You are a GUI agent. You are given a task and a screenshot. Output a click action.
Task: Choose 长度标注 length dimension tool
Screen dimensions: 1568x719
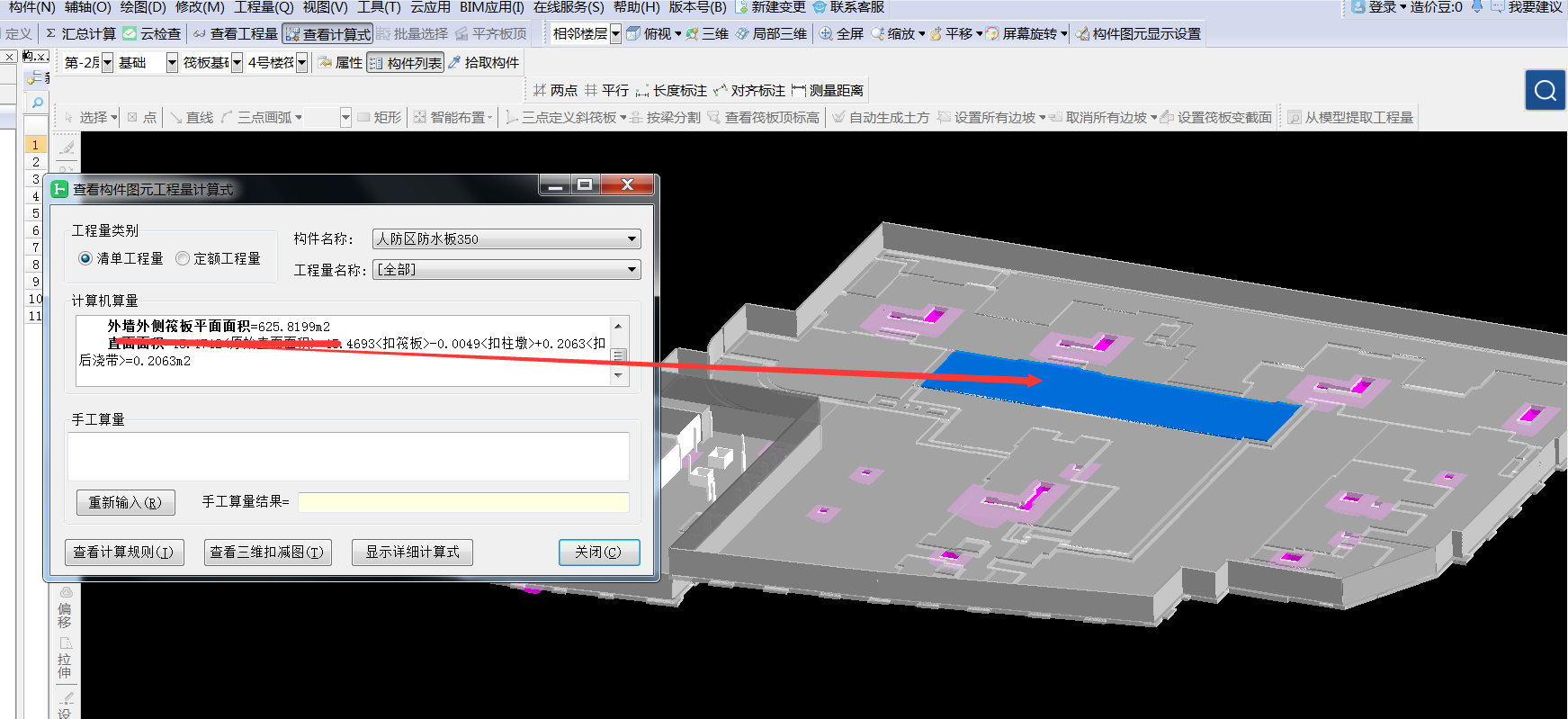tap(671, 90)
